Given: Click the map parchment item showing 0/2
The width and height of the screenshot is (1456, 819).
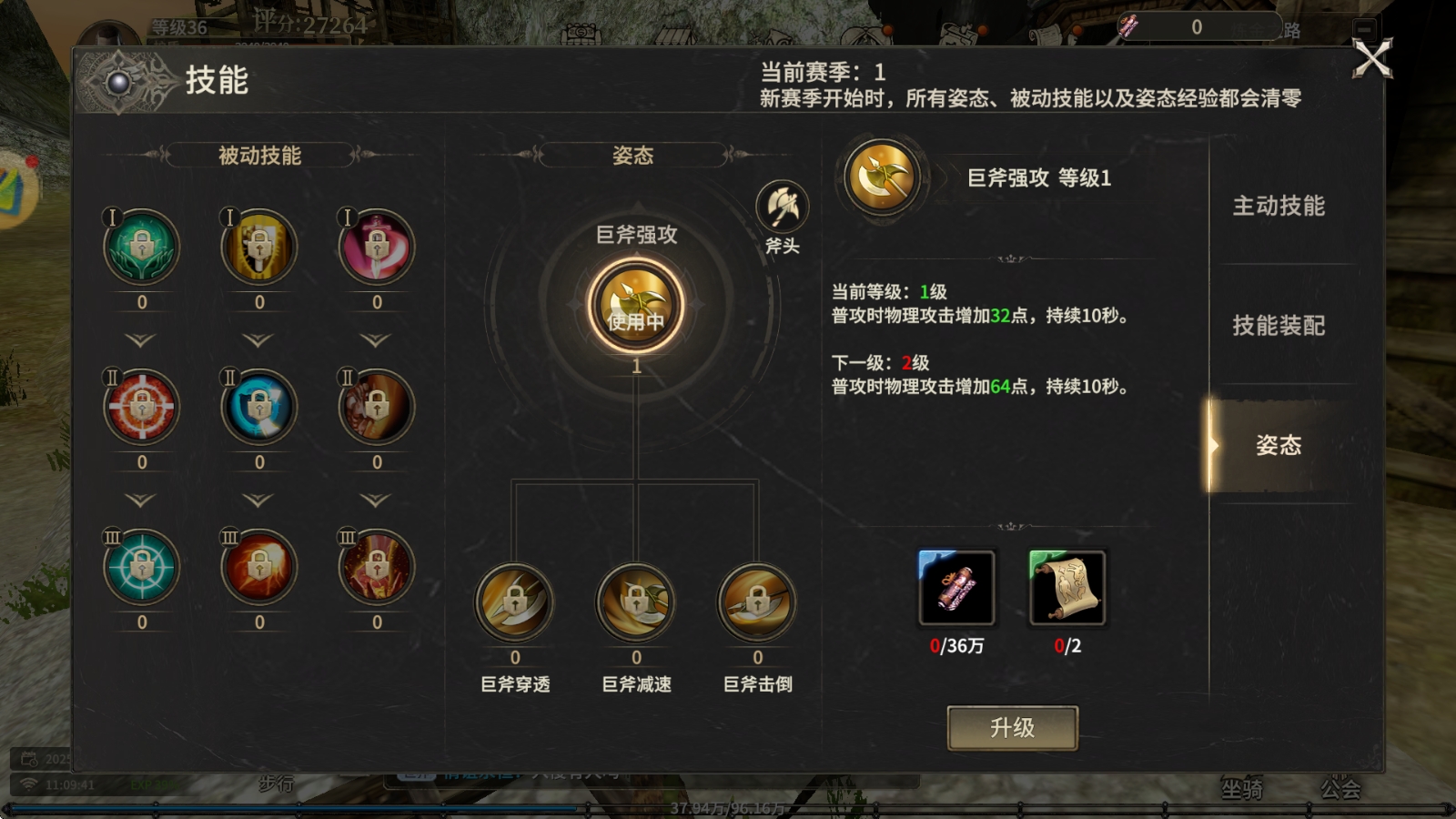Looking at the screenshot, I should 1067,588.
